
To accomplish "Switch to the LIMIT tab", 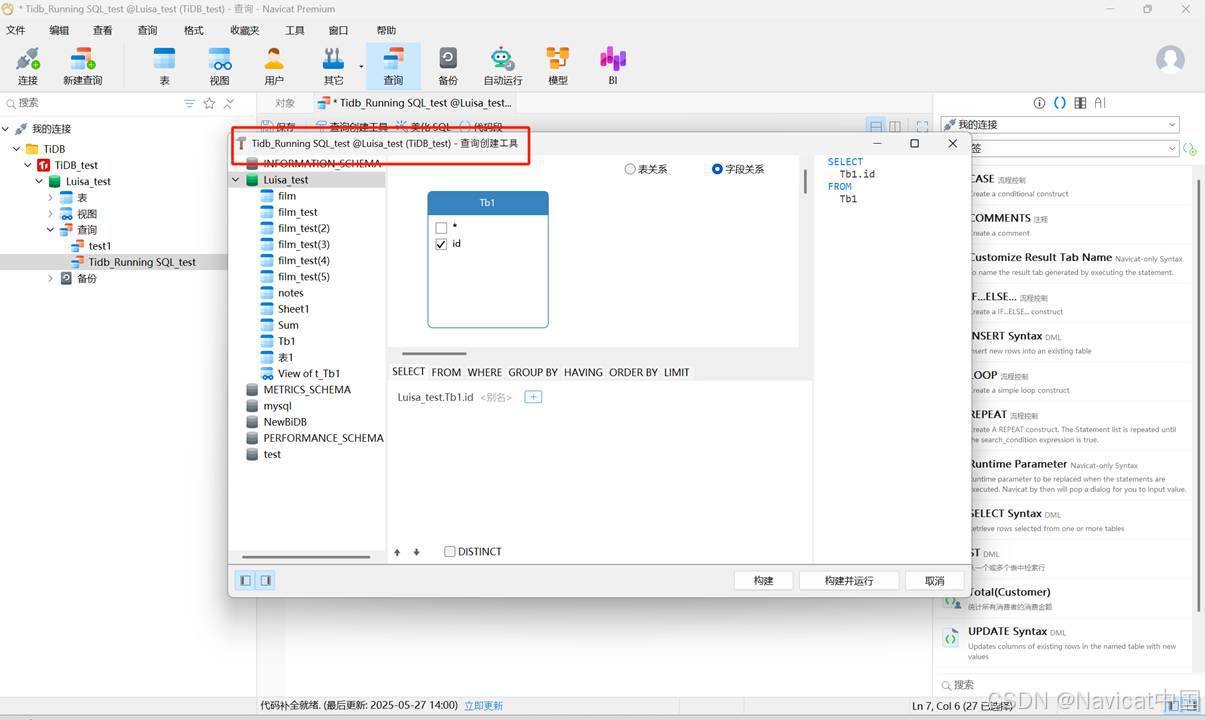I will pos(677,372).
